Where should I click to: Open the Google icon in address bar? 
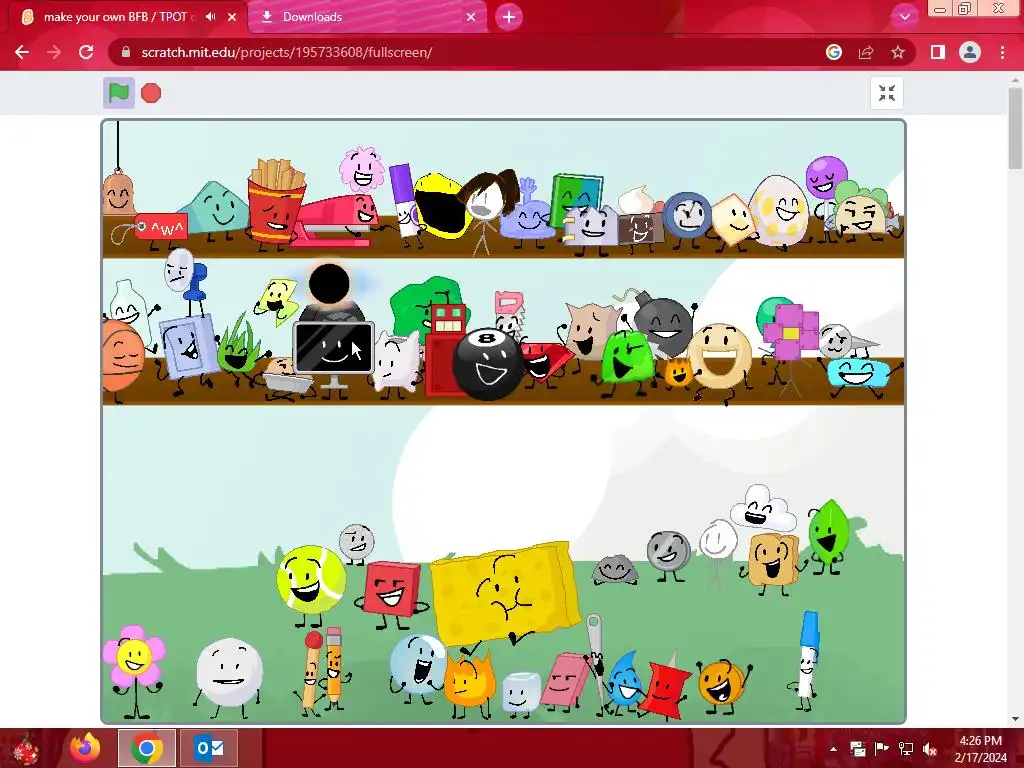(x=833, y=52)
